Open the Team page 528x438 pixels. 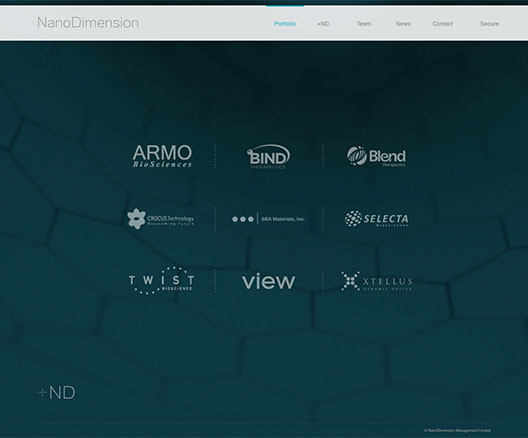click(364, 24)
